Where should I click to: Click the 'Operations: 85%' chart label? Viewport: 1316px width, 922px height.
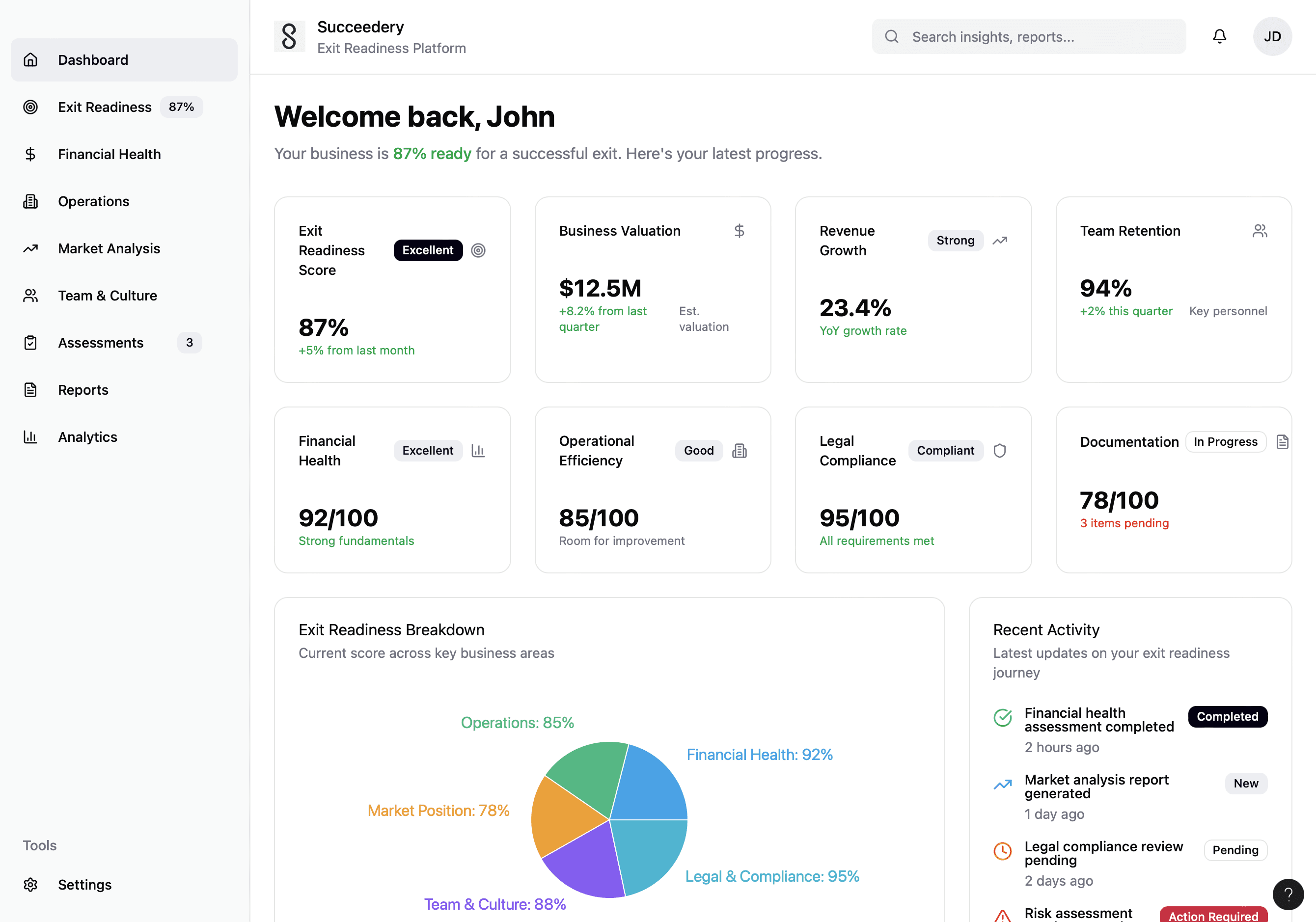pos(517,723)
